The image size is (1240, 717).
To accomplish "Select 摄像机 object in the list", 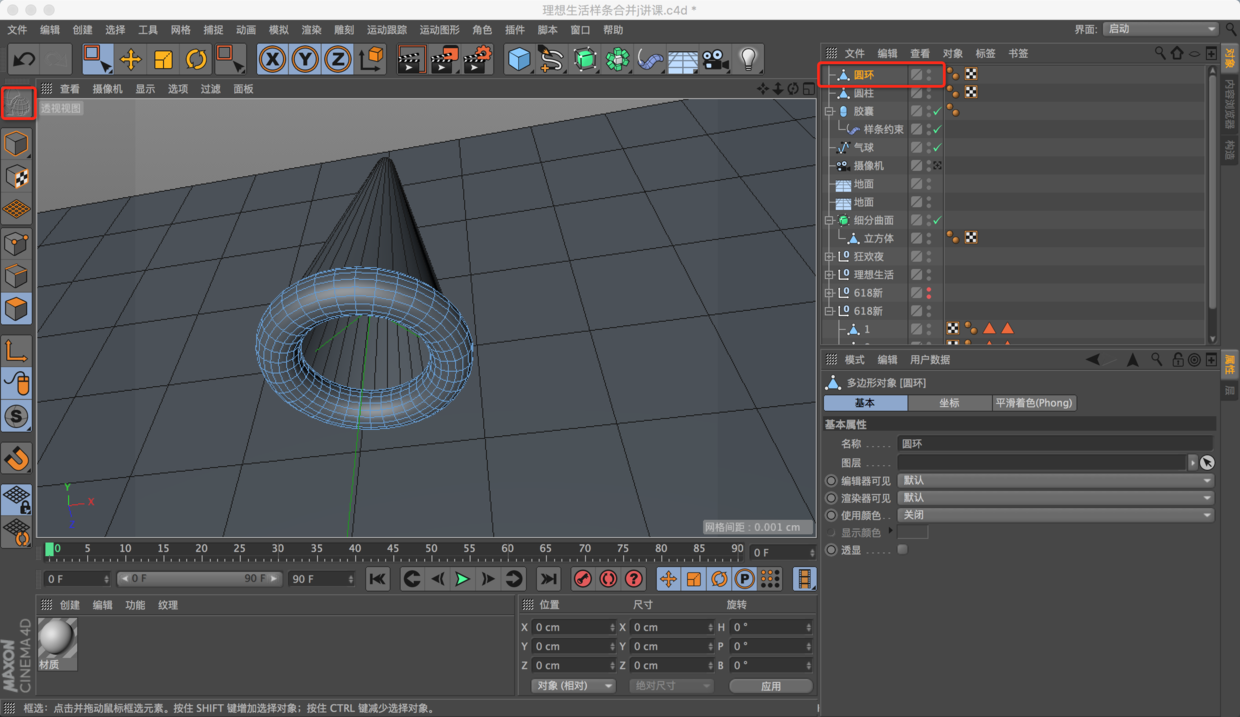I will [x=869, y=166].
